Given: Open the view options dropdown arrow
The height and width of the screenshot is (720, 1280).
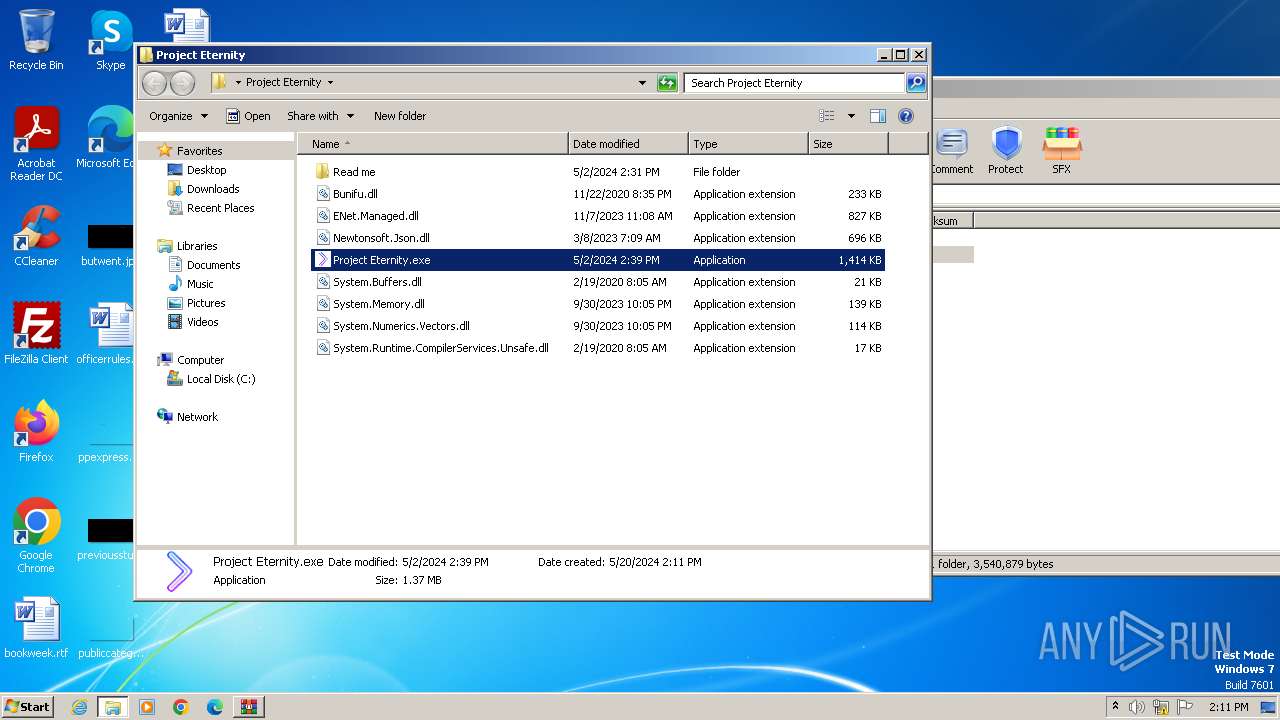Looking at the screenshot, I should click(851, 116).
